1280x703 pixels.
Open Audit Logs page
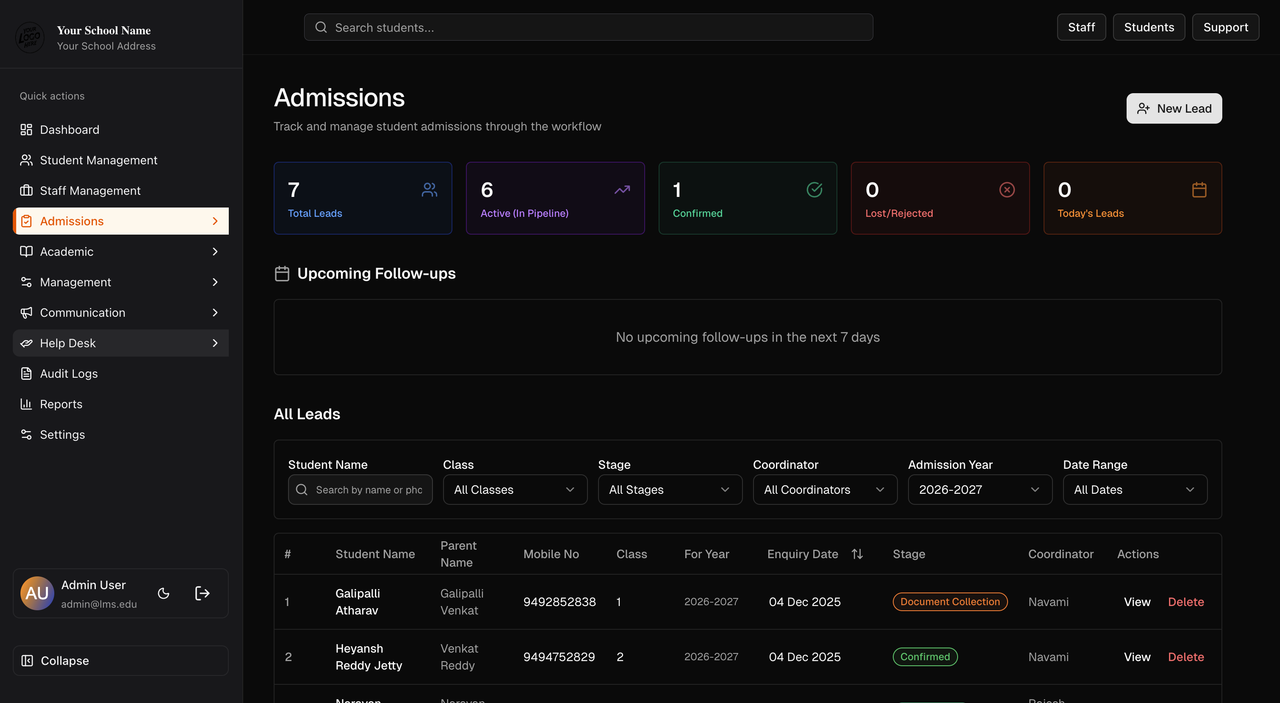click(x=121, y=374)
